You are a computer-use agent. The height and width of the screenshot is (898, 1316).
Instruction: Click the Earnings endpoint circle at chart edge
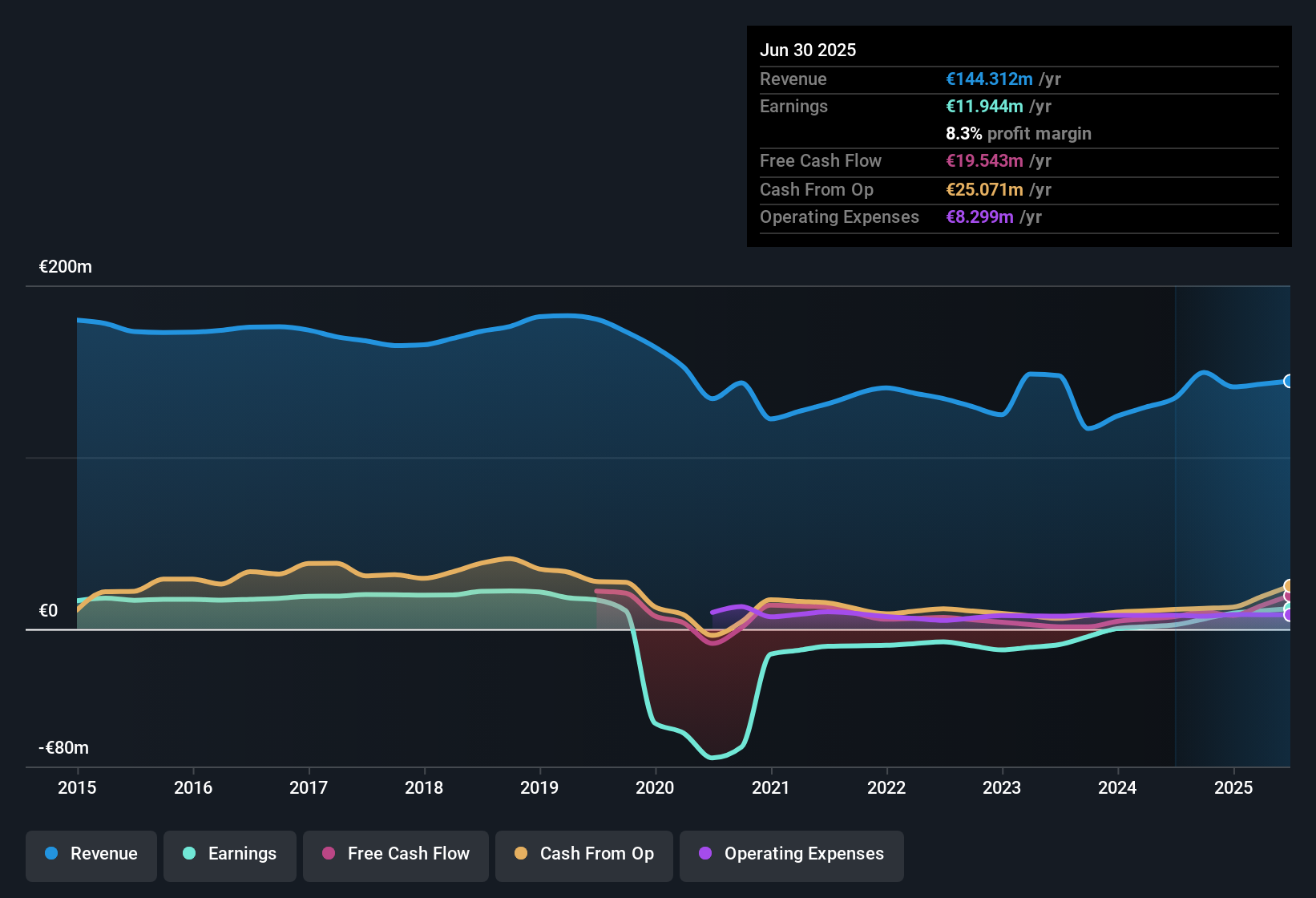pyautogui.click(x=1288, y=608)
